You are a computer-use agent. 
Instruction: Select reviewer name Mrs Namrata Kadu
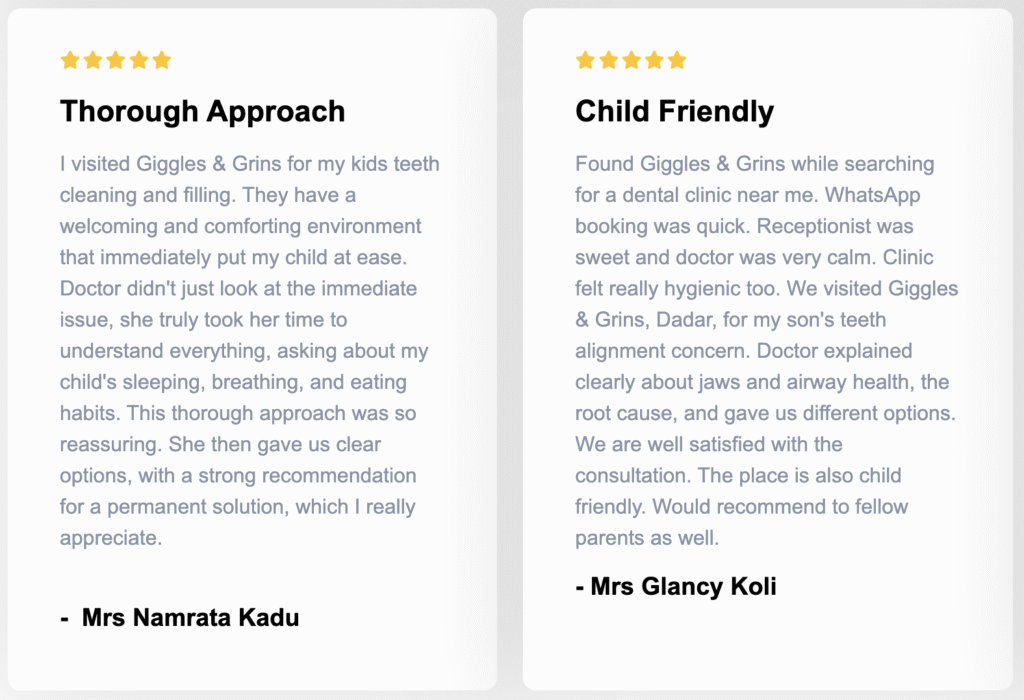(190, 617)
